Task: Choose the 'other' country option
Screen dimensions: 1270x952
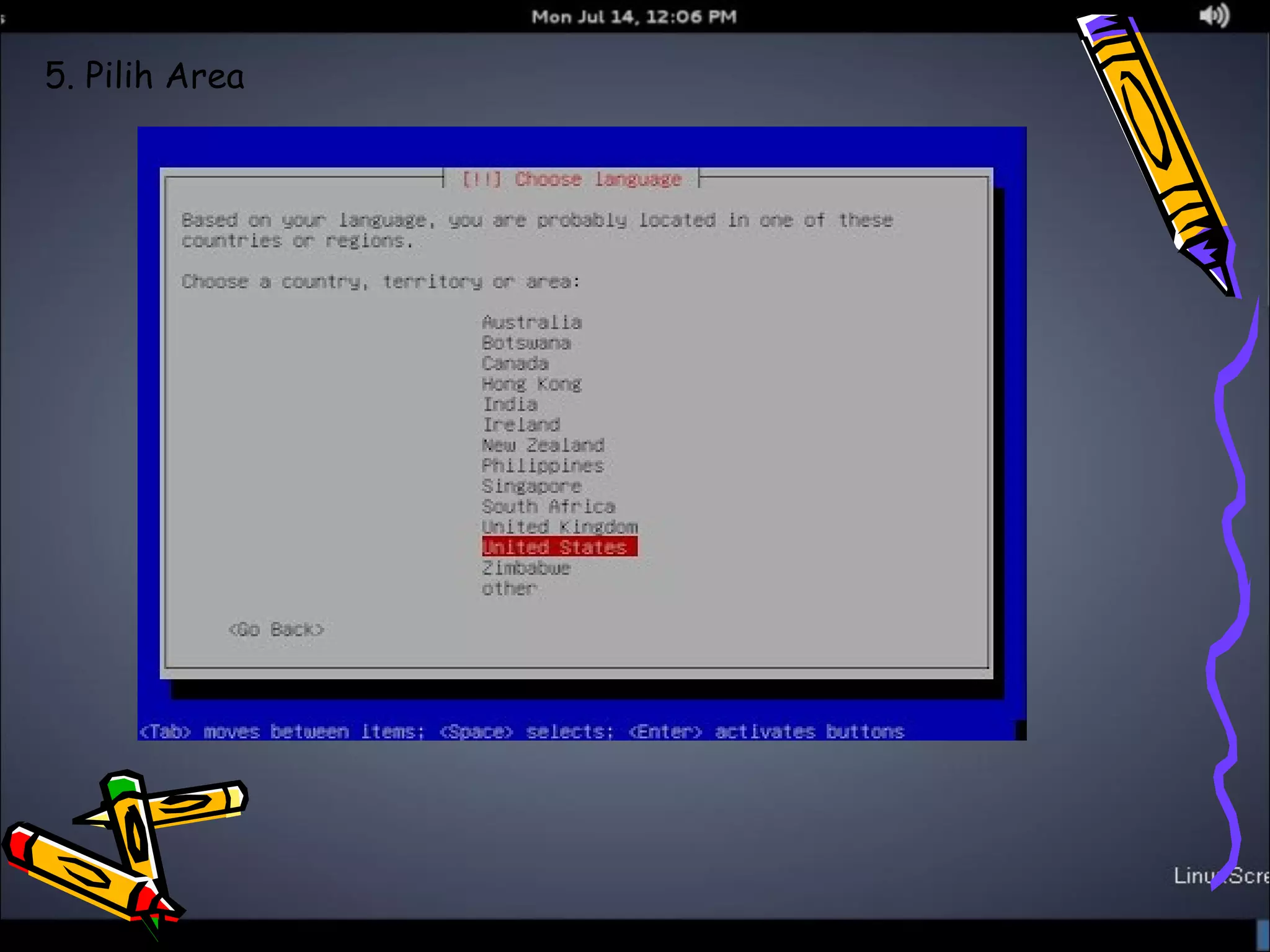Action: coord(509,588)
